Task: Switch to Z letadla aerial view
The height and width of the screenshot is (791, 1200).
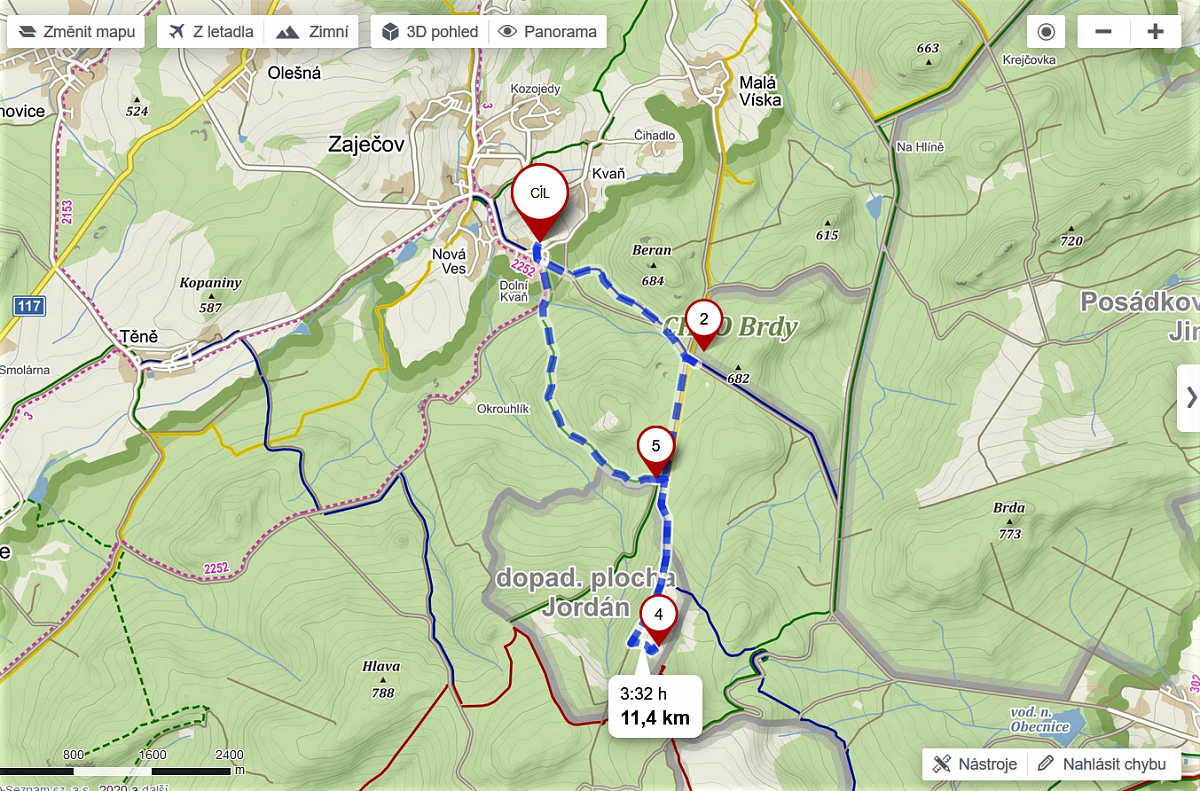Action: coord(209,32)
